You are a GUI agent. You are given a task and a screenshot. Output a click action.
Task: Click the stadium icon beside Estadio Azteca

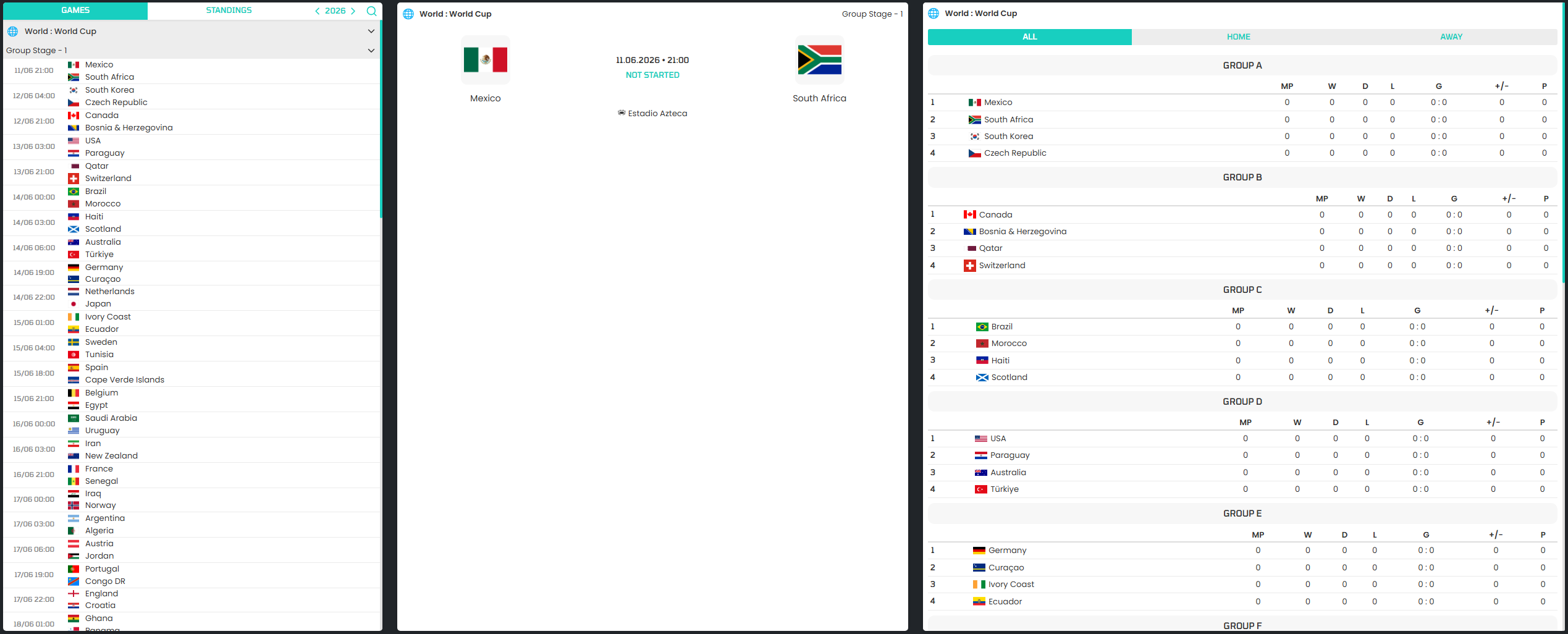pos(622,113)
